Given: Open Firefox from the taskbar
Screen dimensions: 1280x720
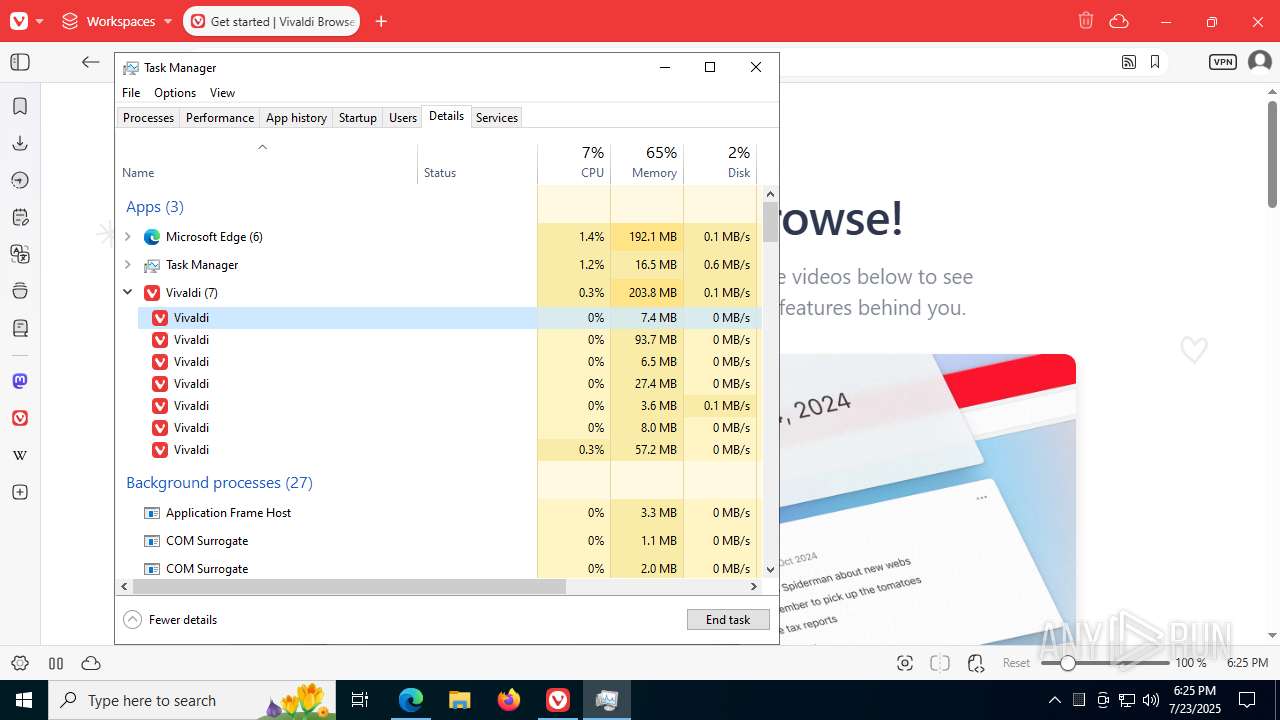Looking at the screenshot, I should (509, 700).
